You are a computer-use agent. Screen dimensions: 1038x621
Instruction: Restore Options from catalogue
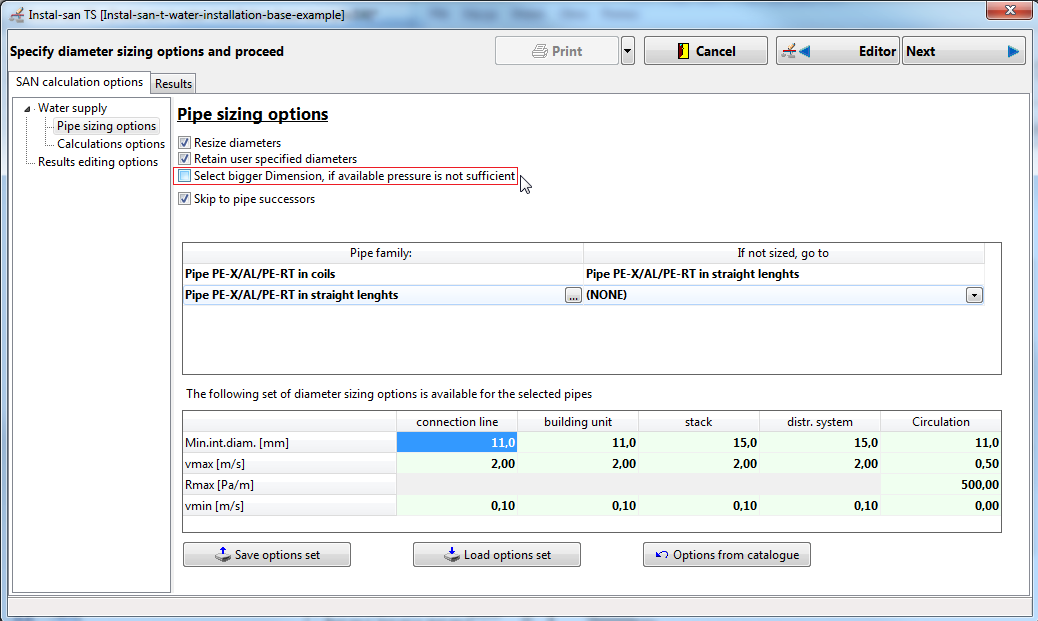(x=727, y=555)
